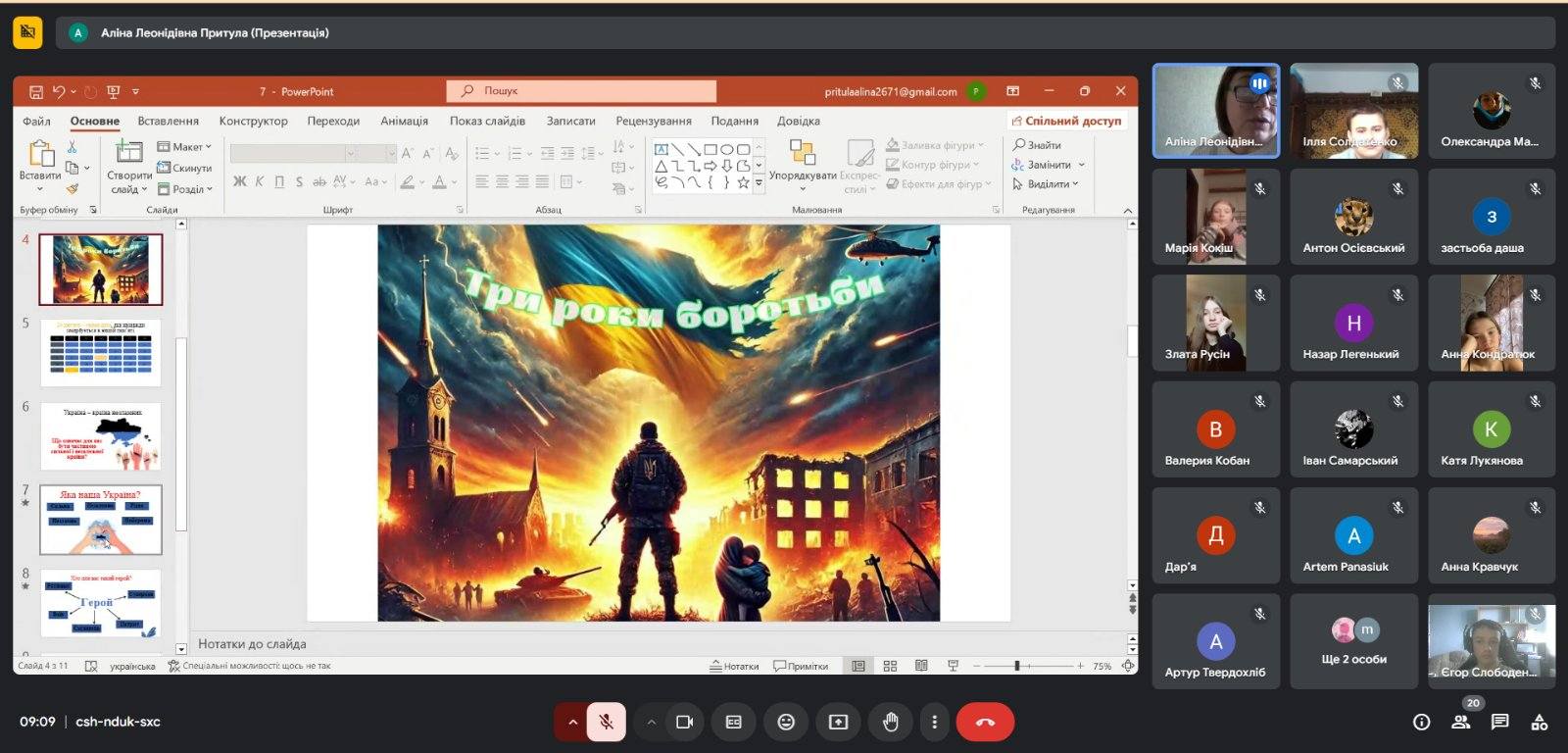Open Файл menu in PowerPoint

(36, 121)
